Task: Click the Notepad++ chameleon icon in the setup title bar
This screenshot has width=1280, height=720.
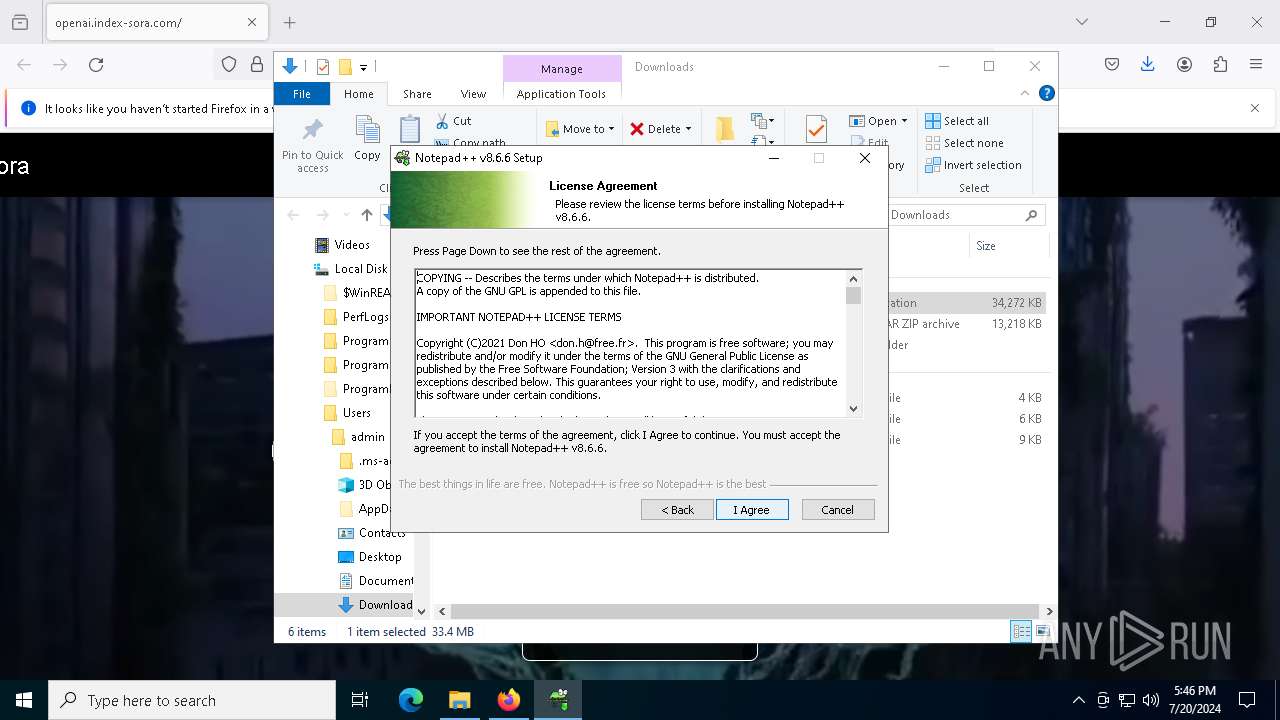Action: point(402,158)
